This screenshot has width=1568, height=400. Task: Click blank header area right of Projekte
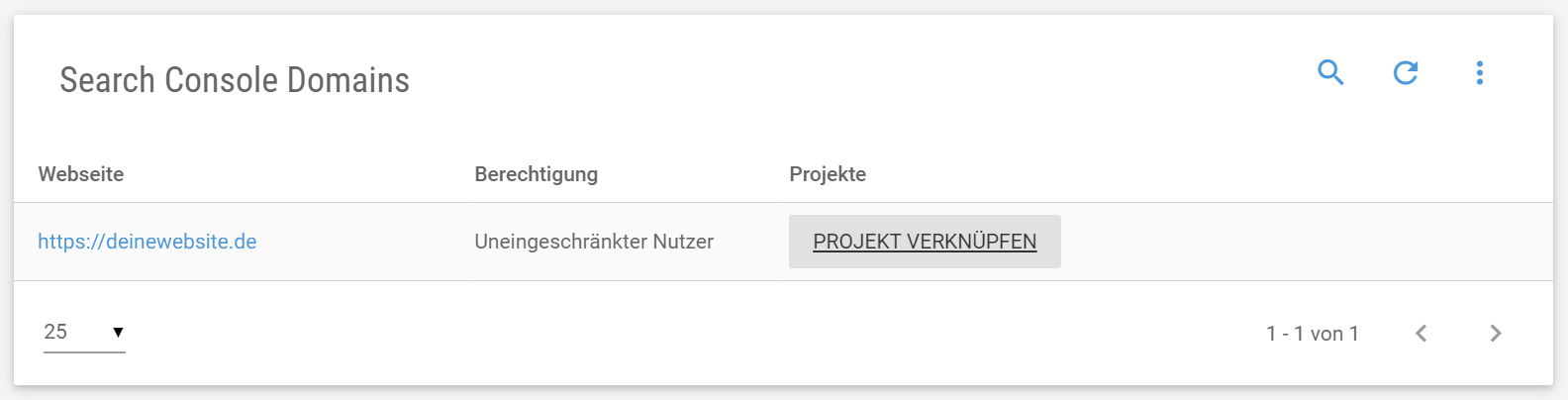1208,174
